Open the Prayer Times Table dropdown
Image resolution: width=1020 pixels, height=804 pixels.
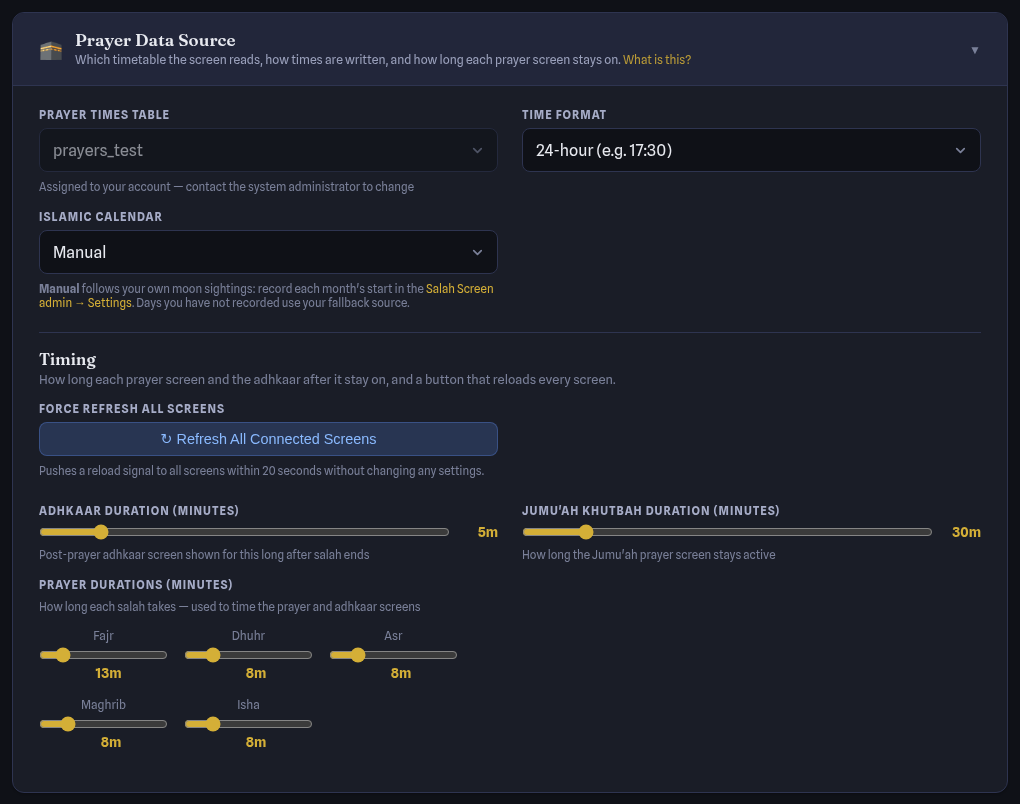[268, 150]
